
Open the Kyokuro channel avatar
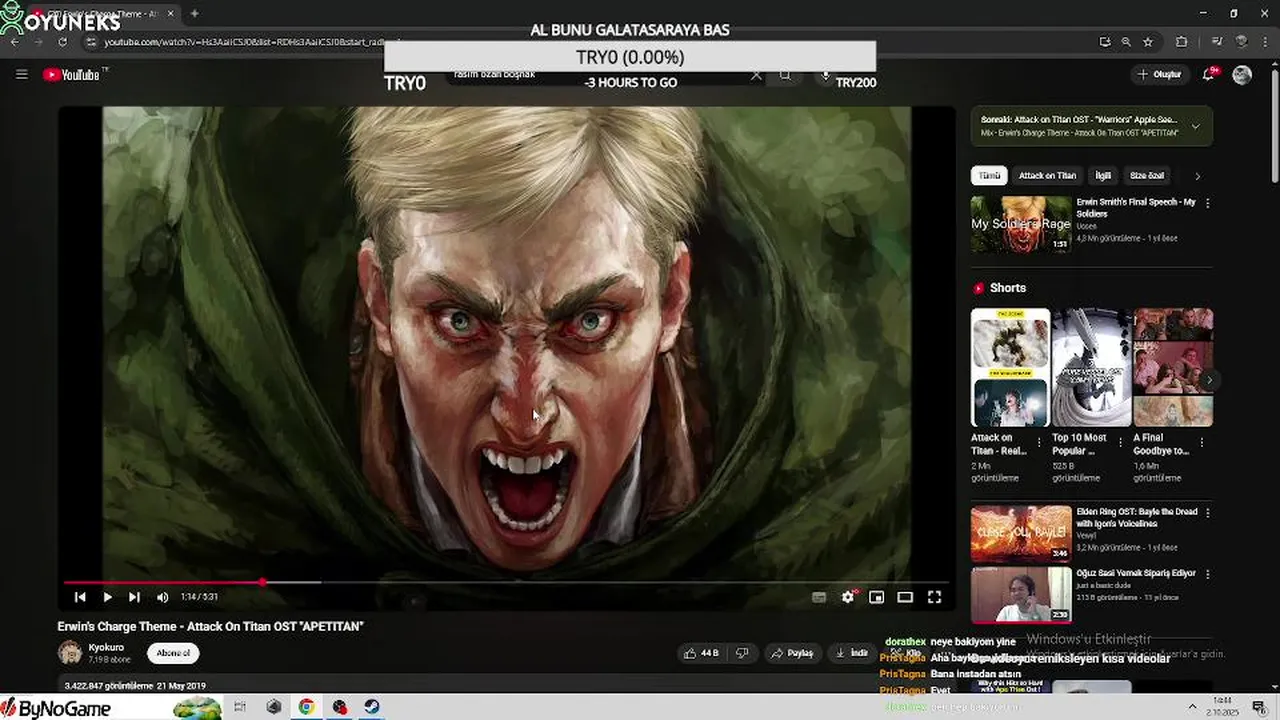pos(70,653)
